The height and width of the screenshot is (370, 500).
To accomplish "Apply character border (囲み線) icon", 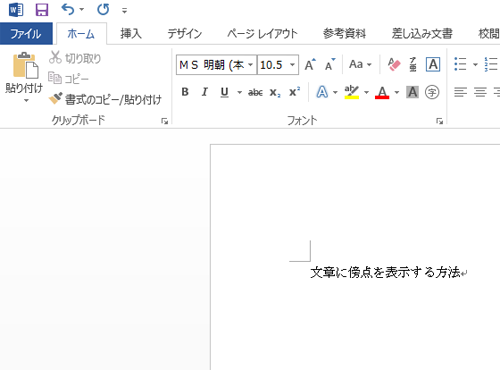I will (433, 64).
